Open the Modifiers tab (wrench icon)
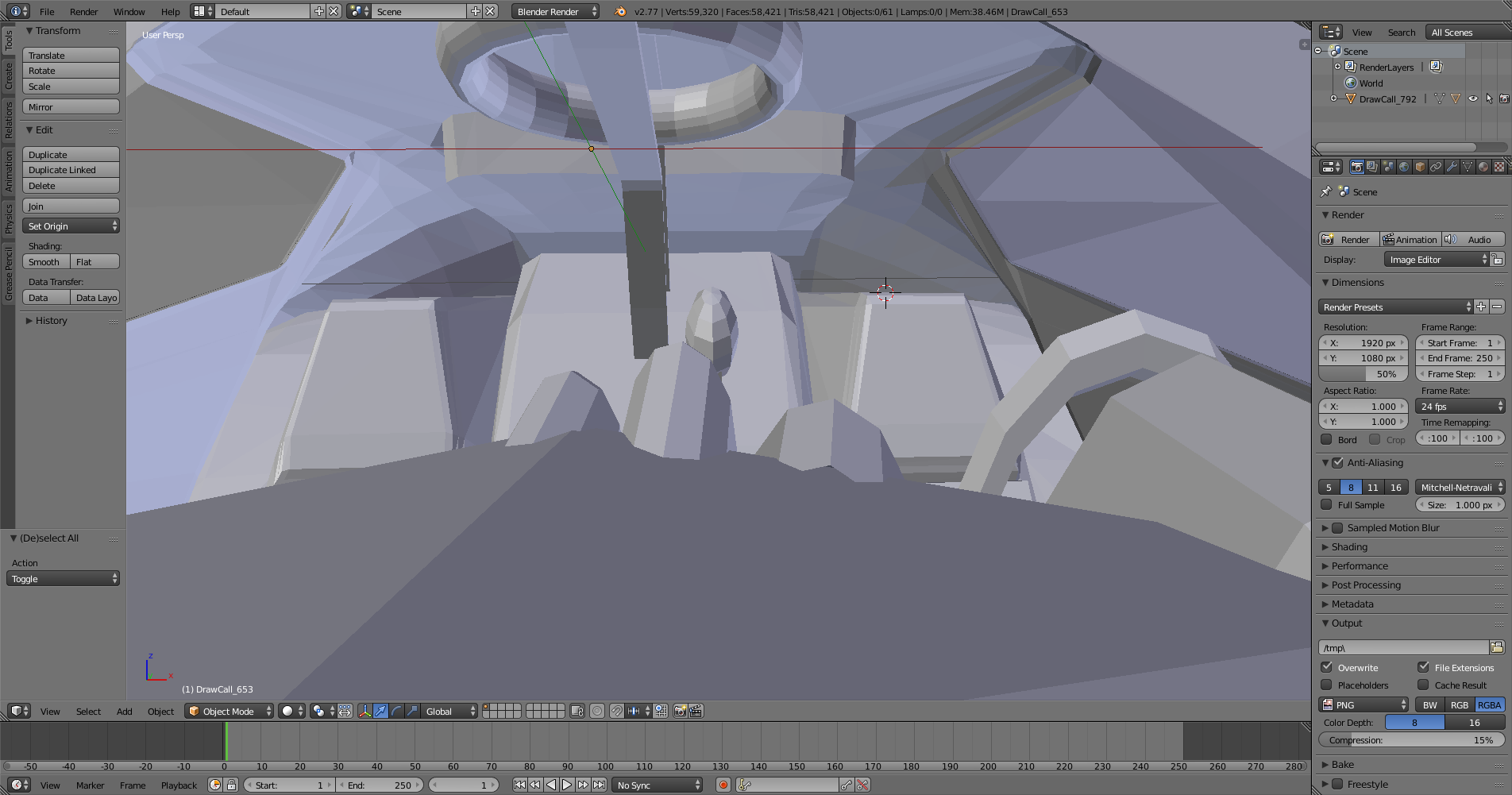1512x795 pixels. point(1452,167)
